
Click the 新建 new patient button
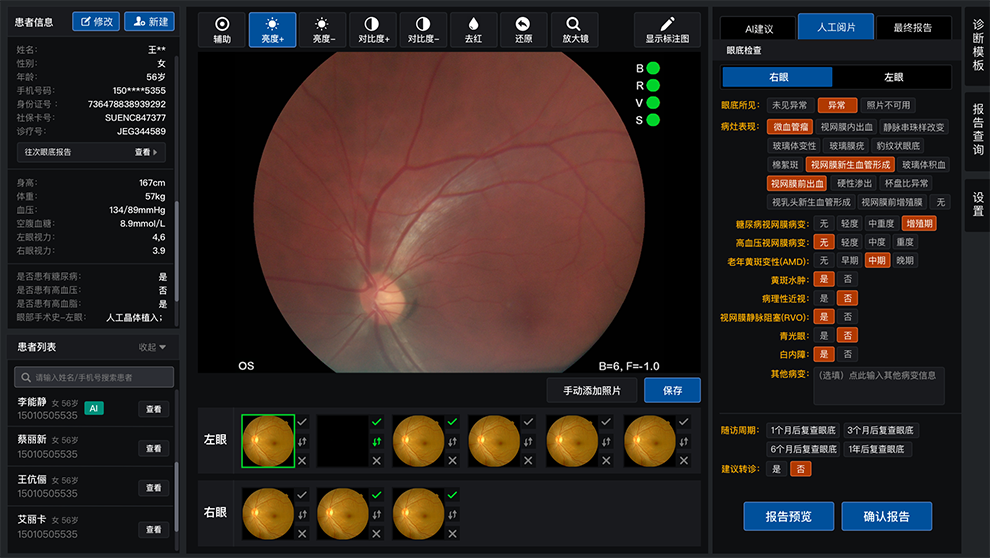tap(149, 21)
